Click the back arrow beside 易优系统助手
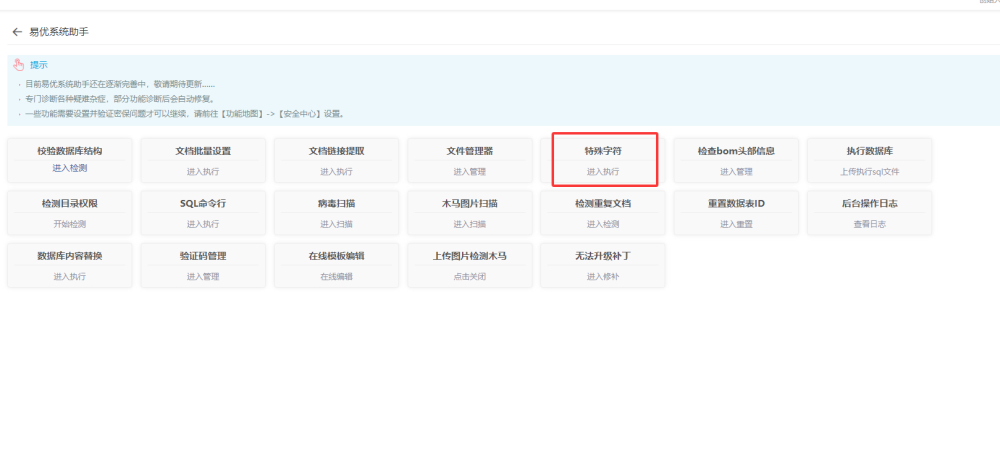The image size is (1000, 453). pyautogui.click(x=17, y=32)
